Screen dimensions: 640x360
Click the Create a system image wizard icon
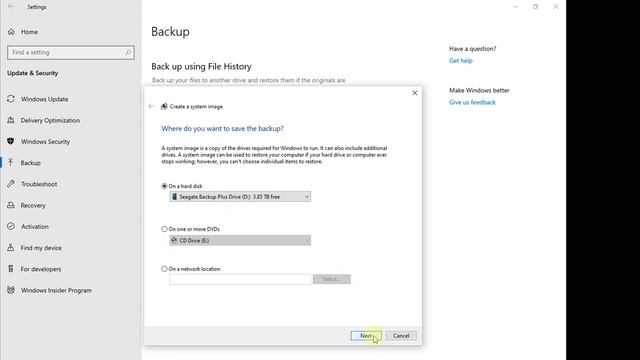pyautogui.click(x=164, y=106)
